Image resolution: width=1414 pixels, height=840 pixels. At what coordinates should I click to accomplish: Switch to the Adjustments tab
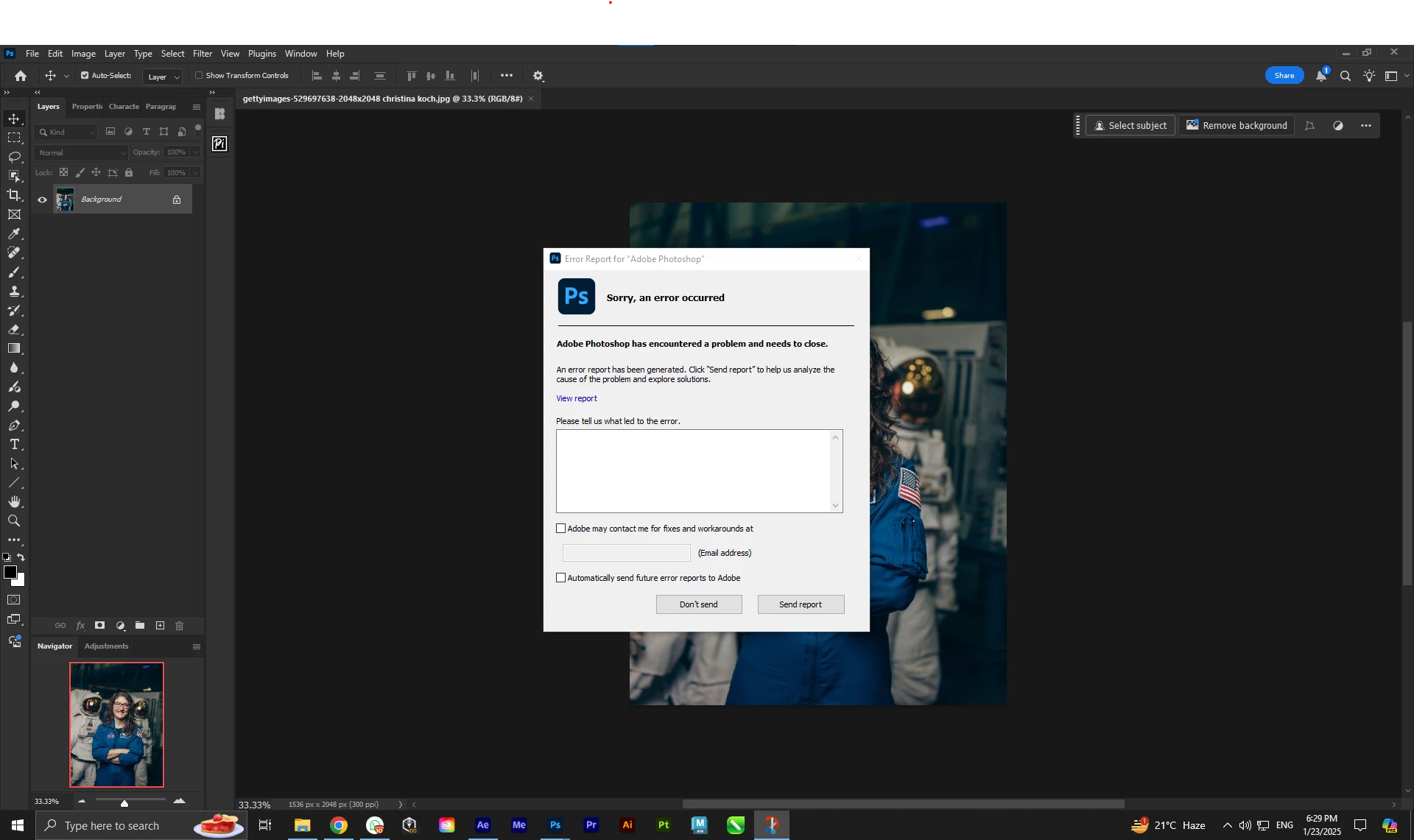pyautogui.click(x=106, y=646)
